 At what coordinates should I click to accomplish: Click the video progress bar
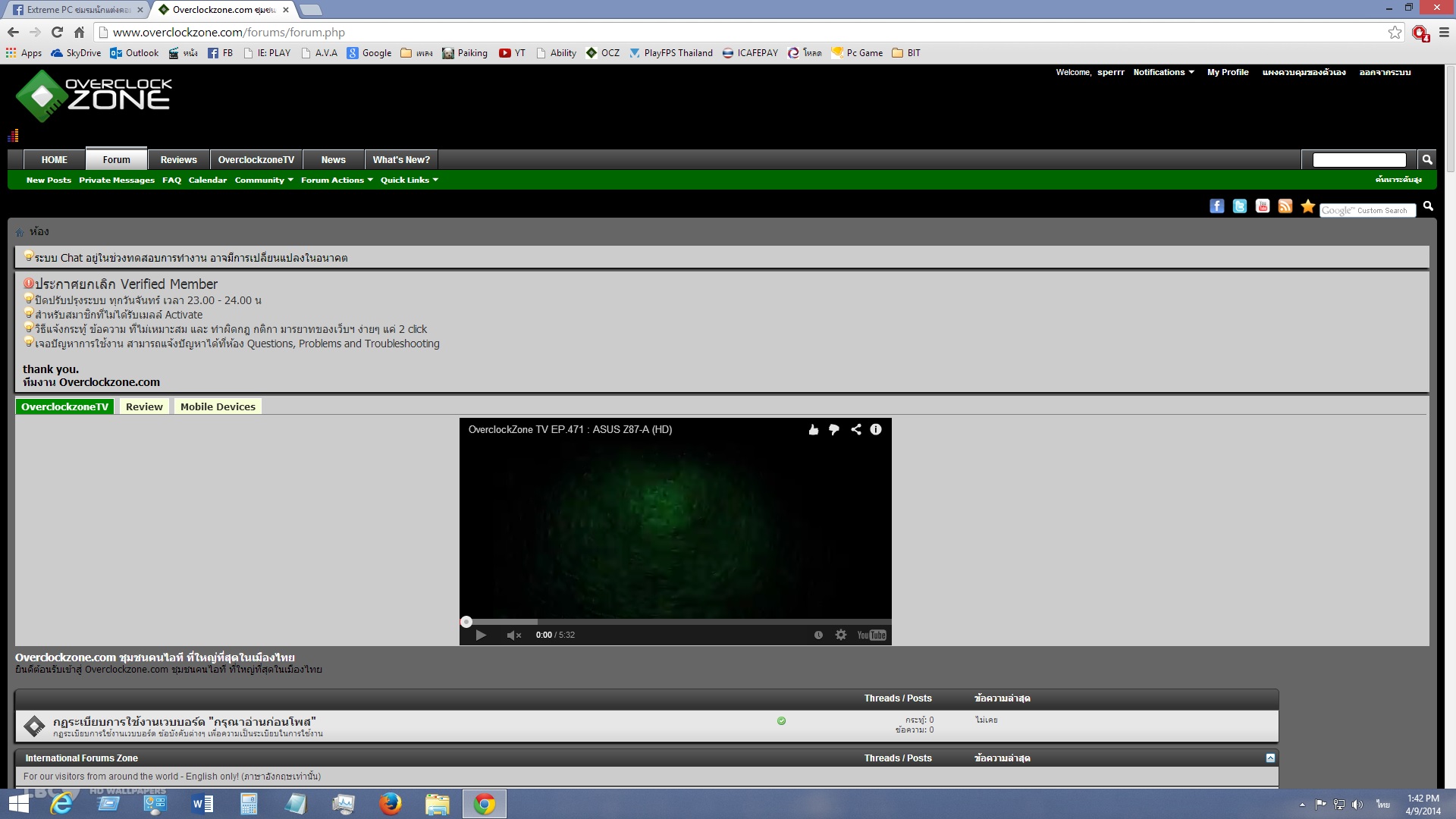675,621
